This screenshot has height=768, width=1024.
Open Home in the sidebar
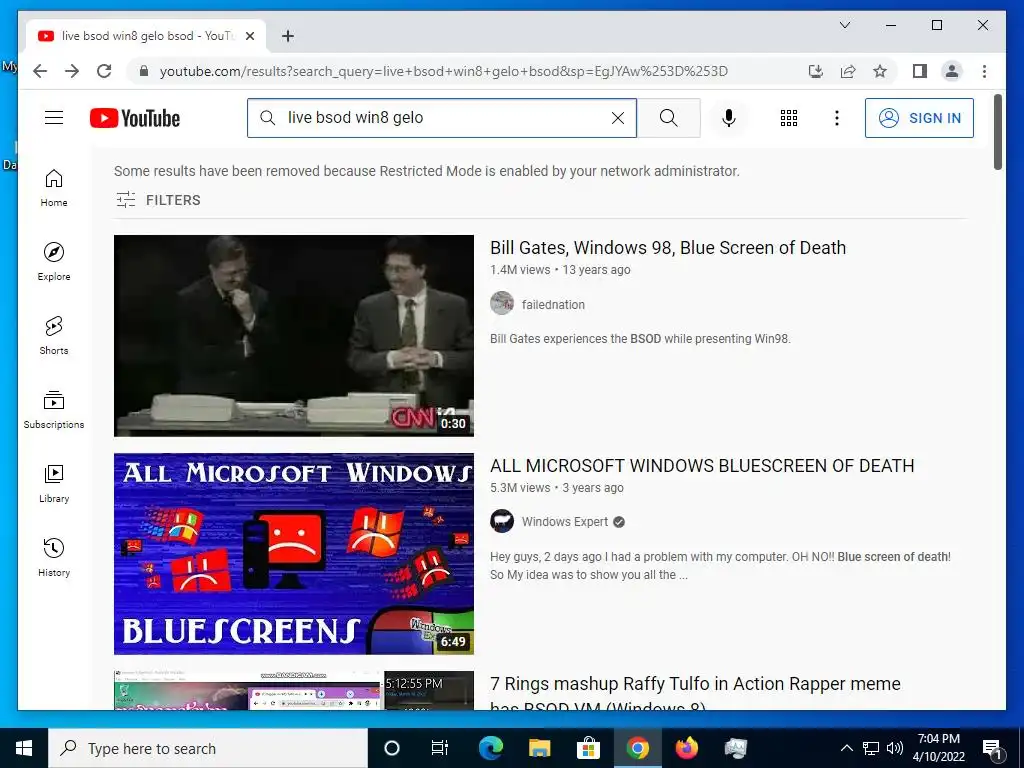tap(54, 187)
